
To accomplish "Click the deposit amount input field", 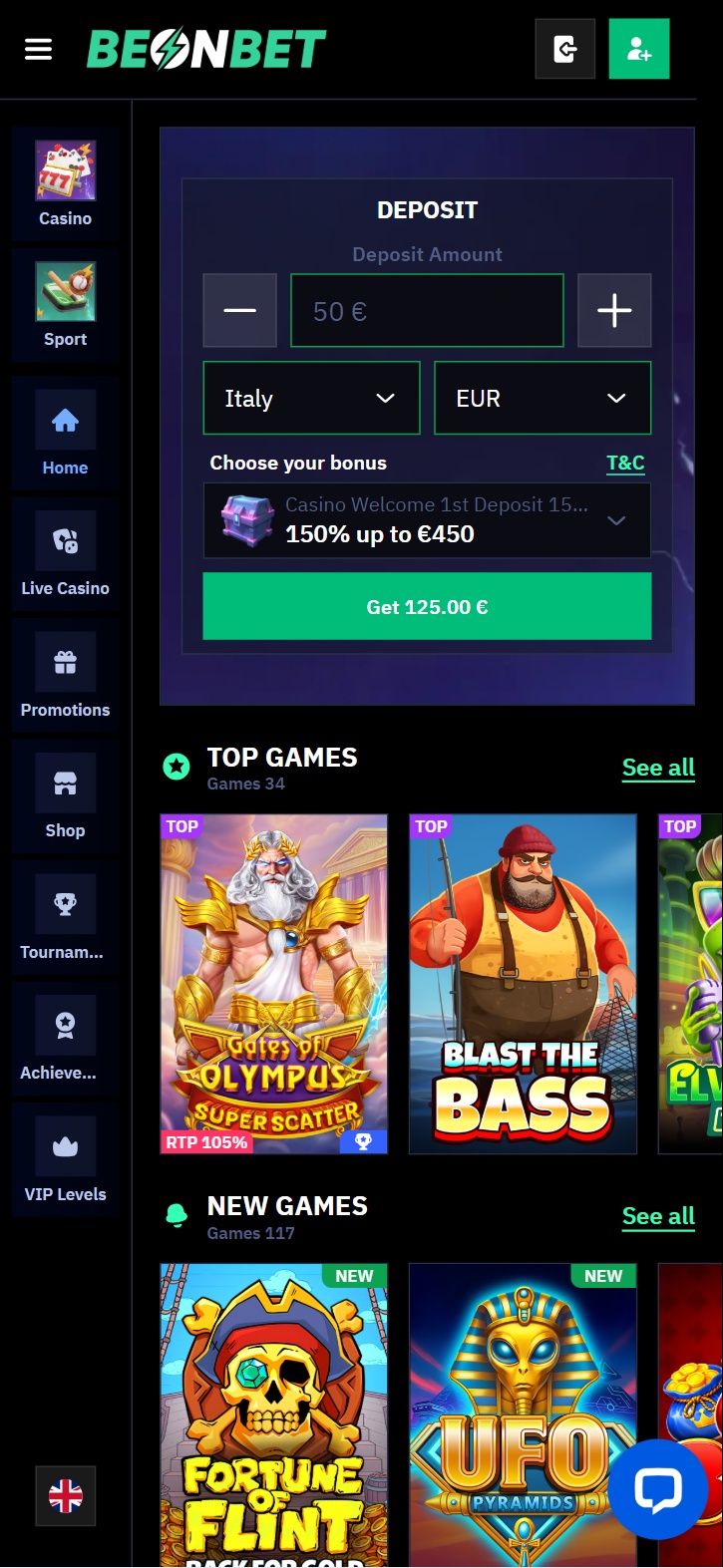I will (x=427, y=310).
